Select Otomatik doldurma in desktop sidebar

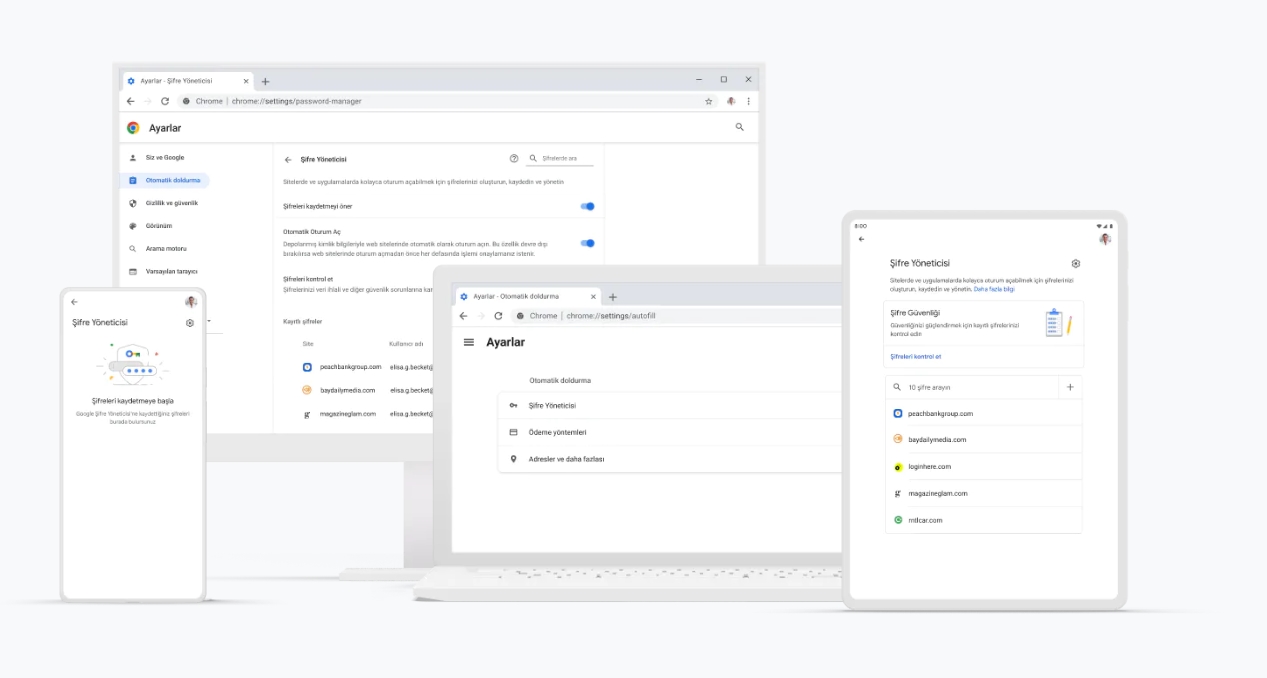pos(165,181)
